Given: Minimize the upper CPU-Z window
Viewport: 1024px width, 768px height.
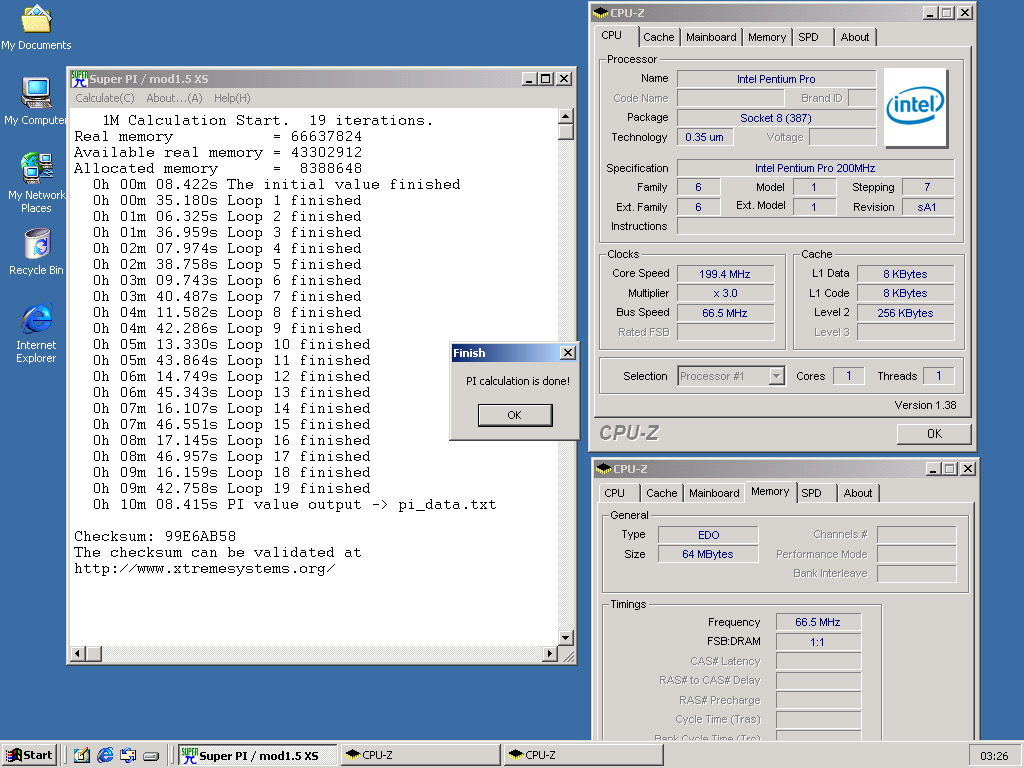Looking at the screenshot, I should (930, 13).
